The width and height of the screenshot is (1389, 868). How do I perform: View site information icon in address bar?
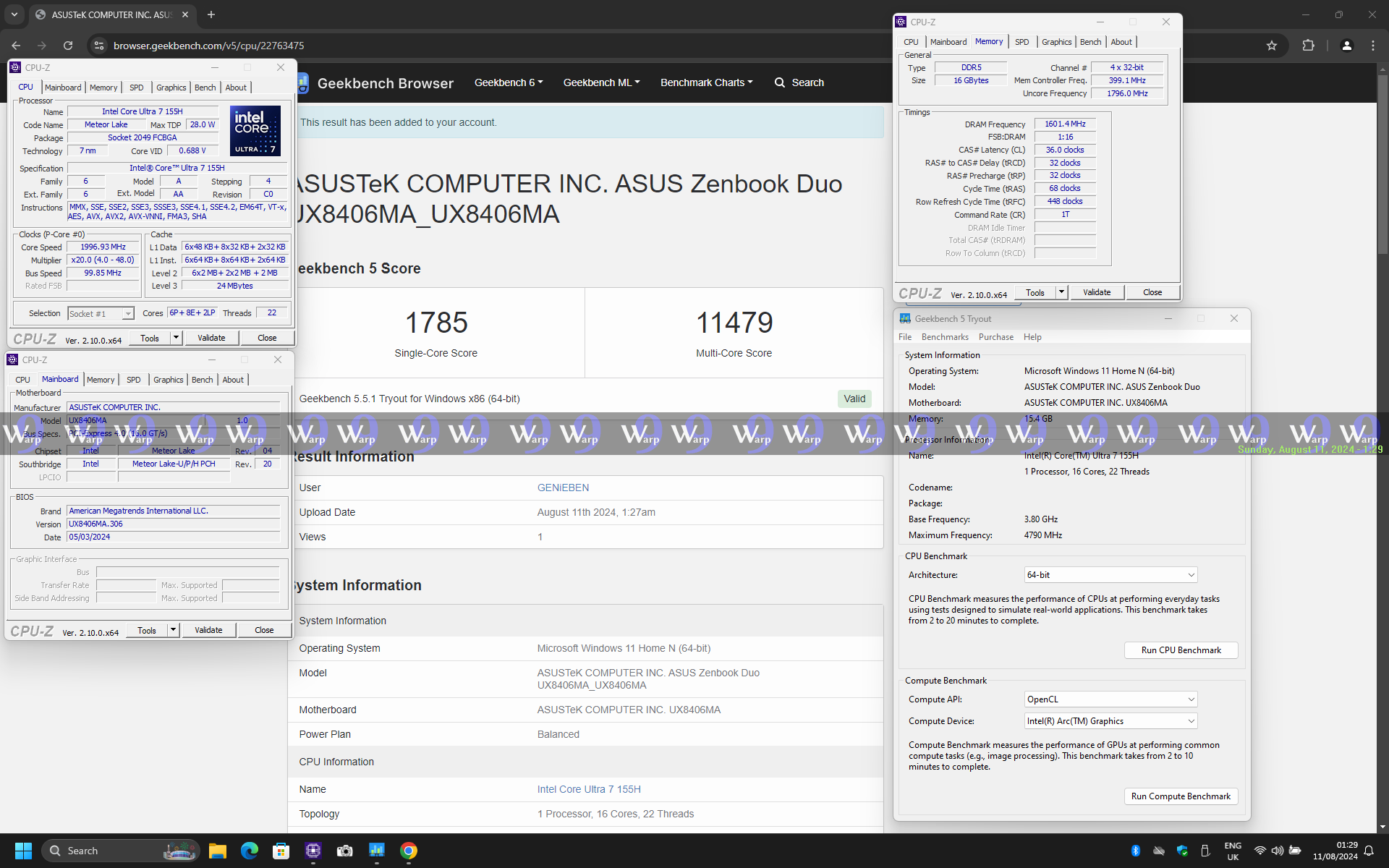coord(99,46)
